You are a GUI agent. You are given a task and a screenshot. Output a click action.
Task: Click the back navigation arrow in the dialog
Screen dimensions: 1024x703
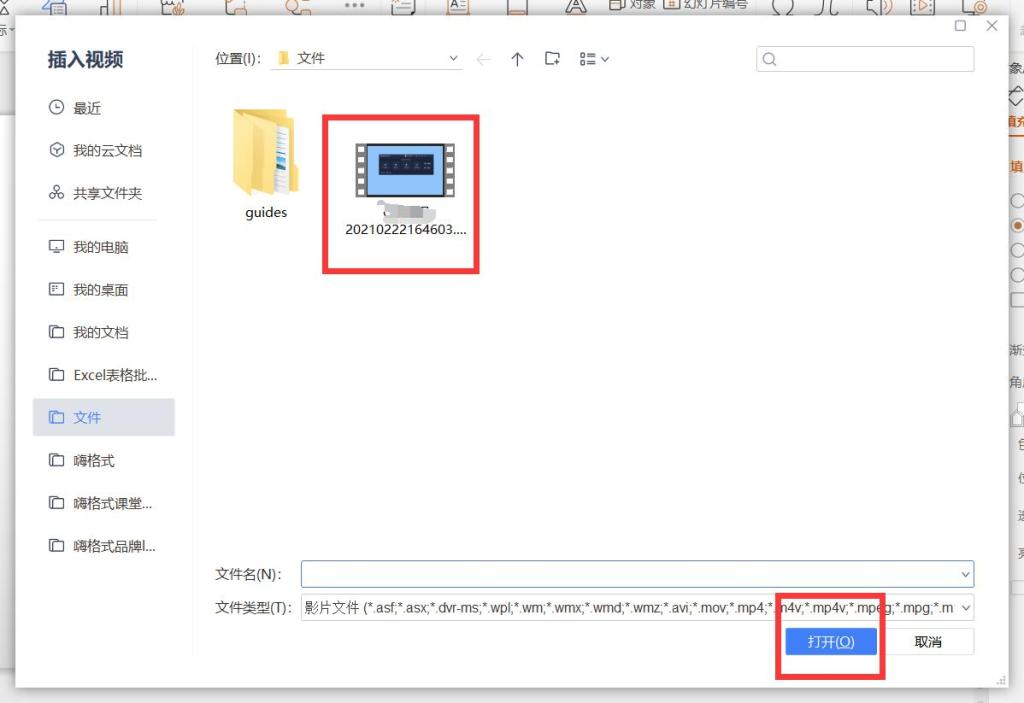pos(484,58)
